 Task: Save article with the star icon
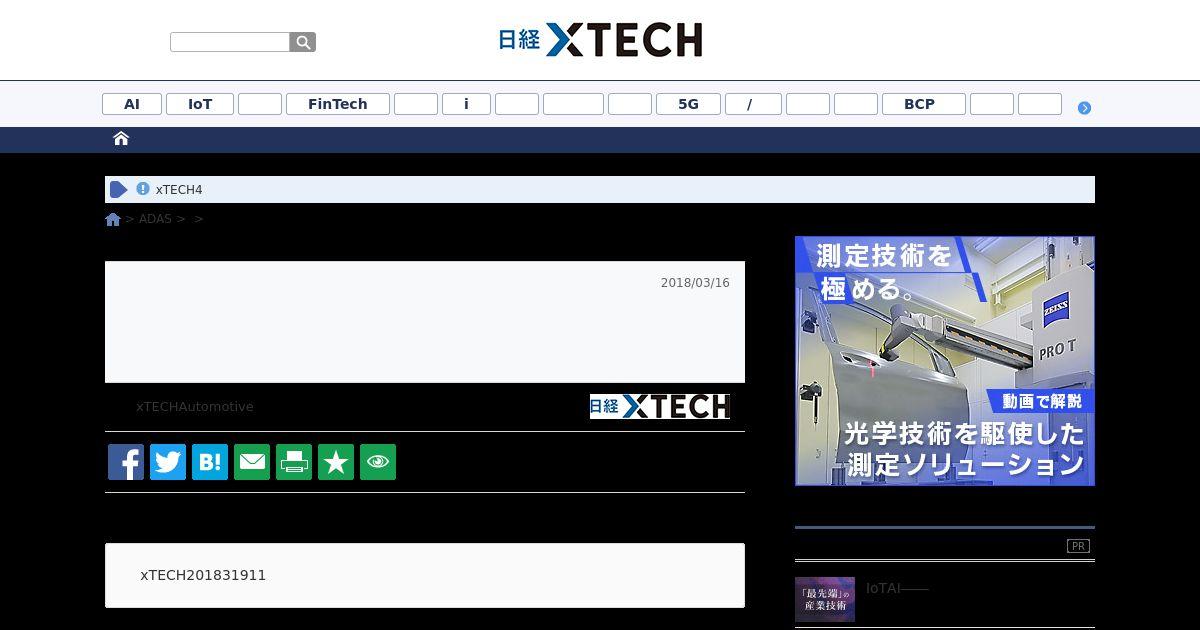point(336,462)
